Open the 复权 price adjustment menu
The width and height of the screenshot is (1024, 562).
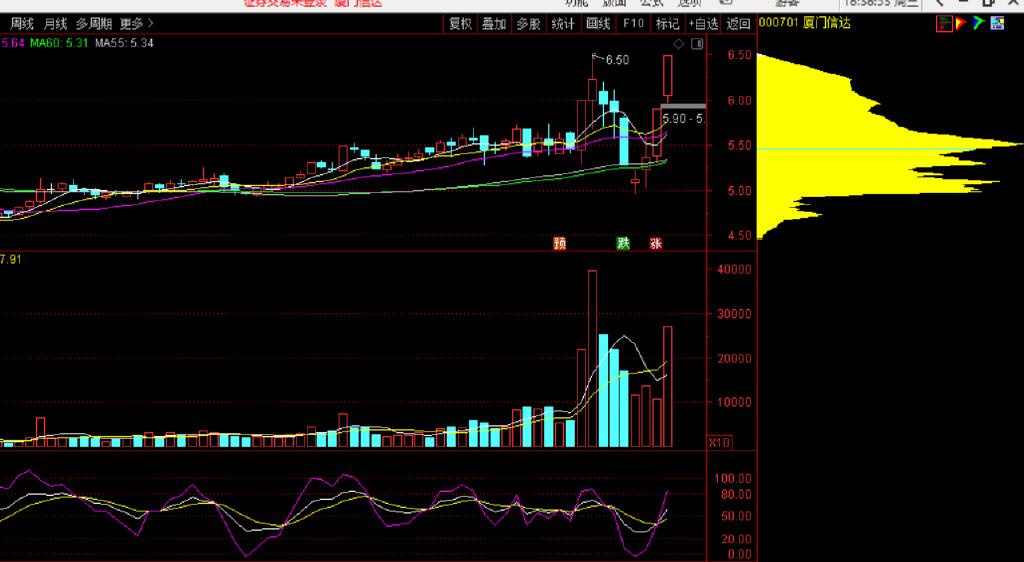(460, 24)
